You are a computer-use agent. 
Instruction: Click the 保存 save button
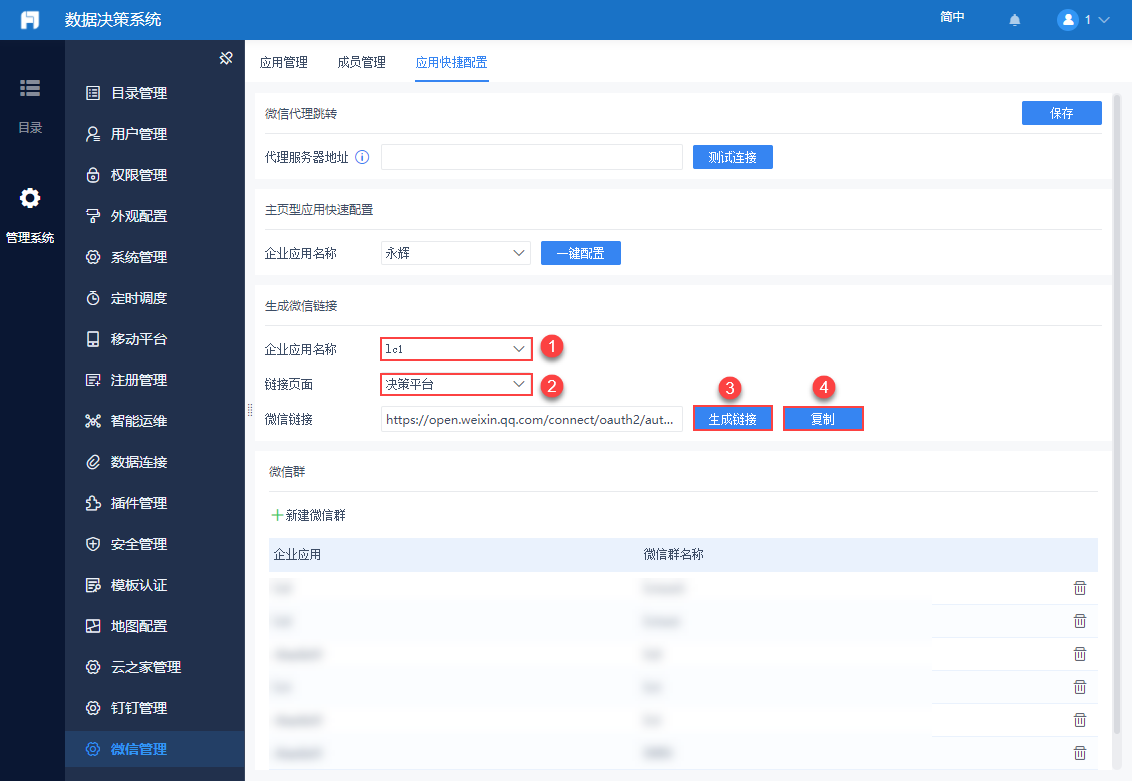[1061, 113]
